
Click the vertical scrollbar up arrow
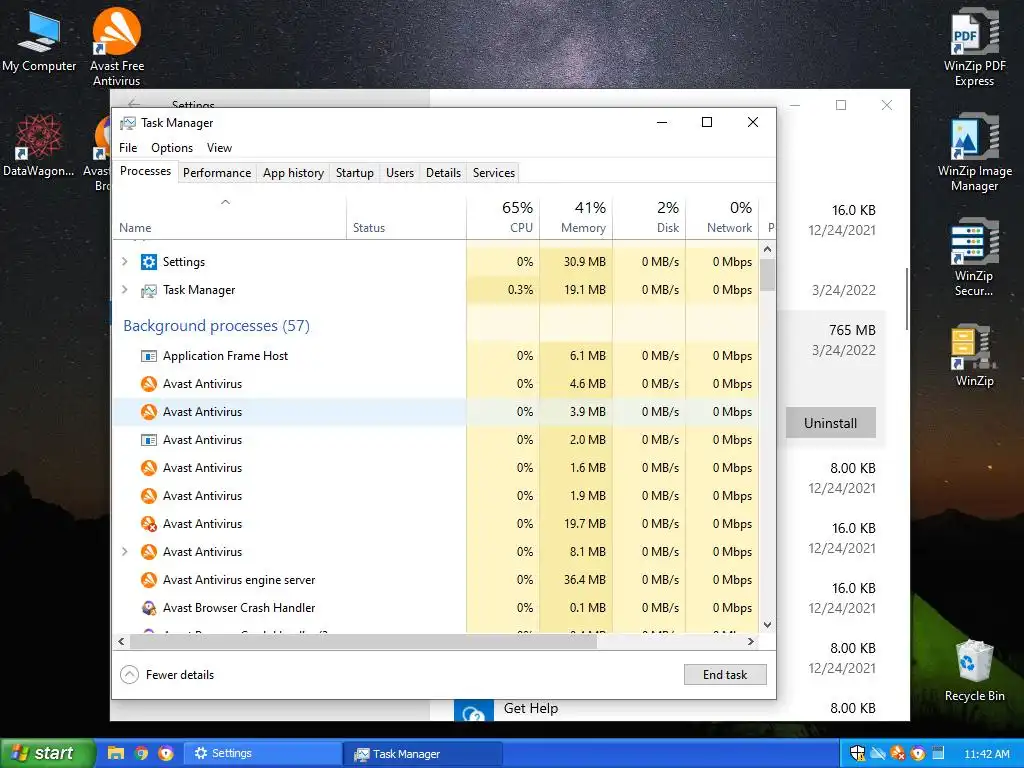(767, 249)
